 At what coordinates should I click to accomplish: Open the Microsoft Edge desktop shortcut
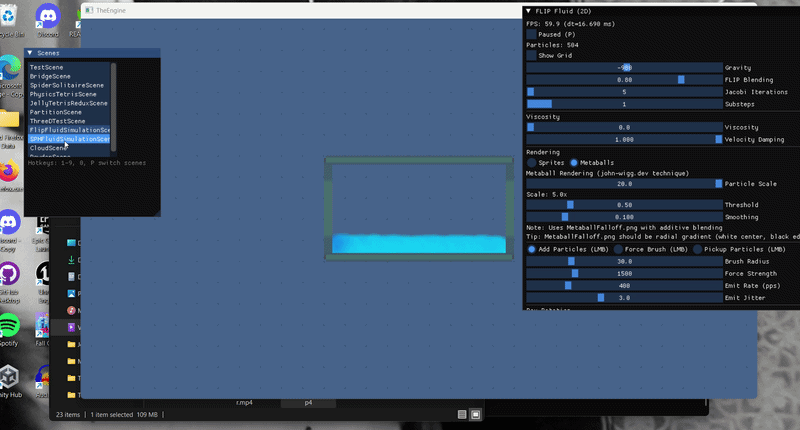(x=9, y=68)
